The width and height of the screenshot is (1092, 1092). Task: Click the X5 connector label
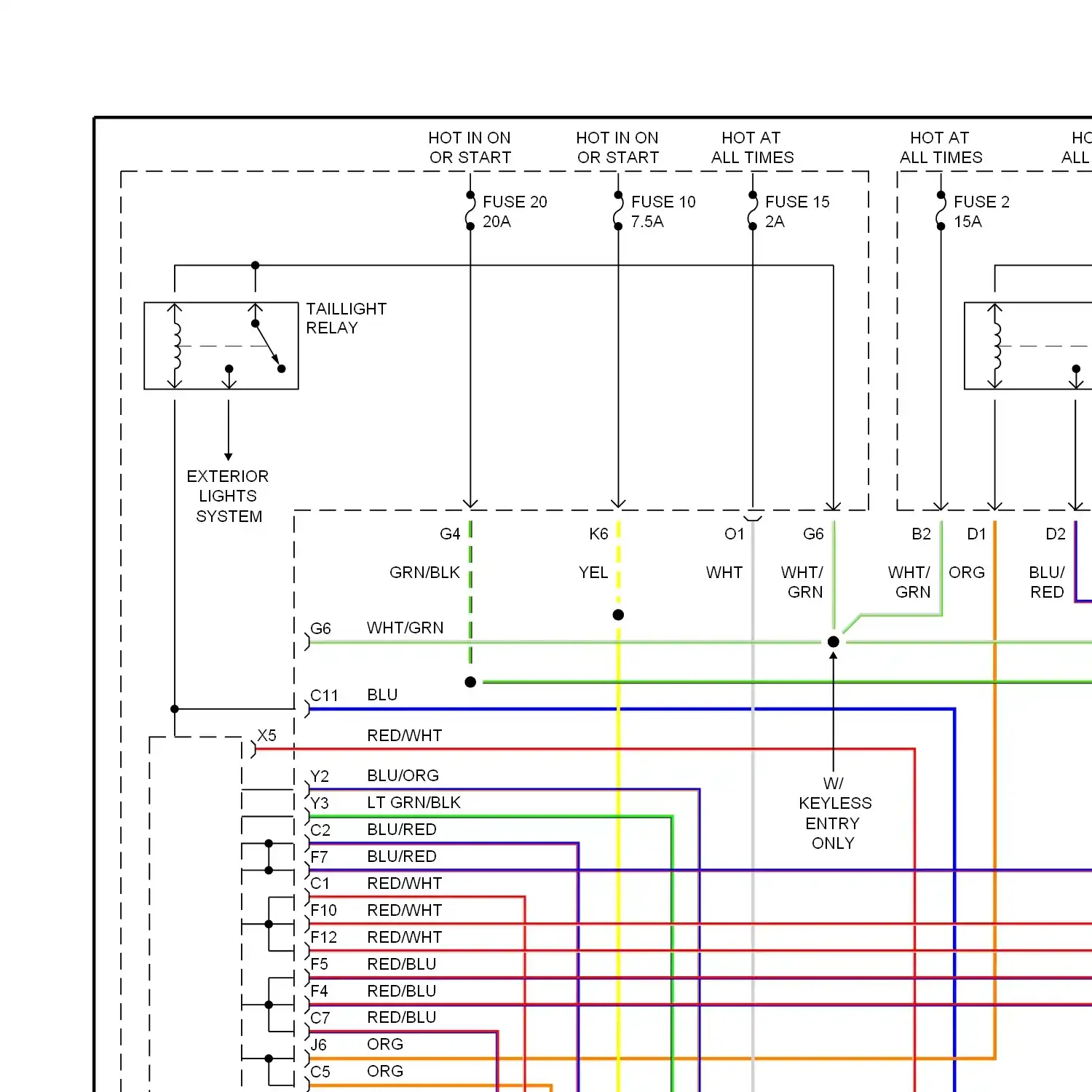[x=266, y=735]
